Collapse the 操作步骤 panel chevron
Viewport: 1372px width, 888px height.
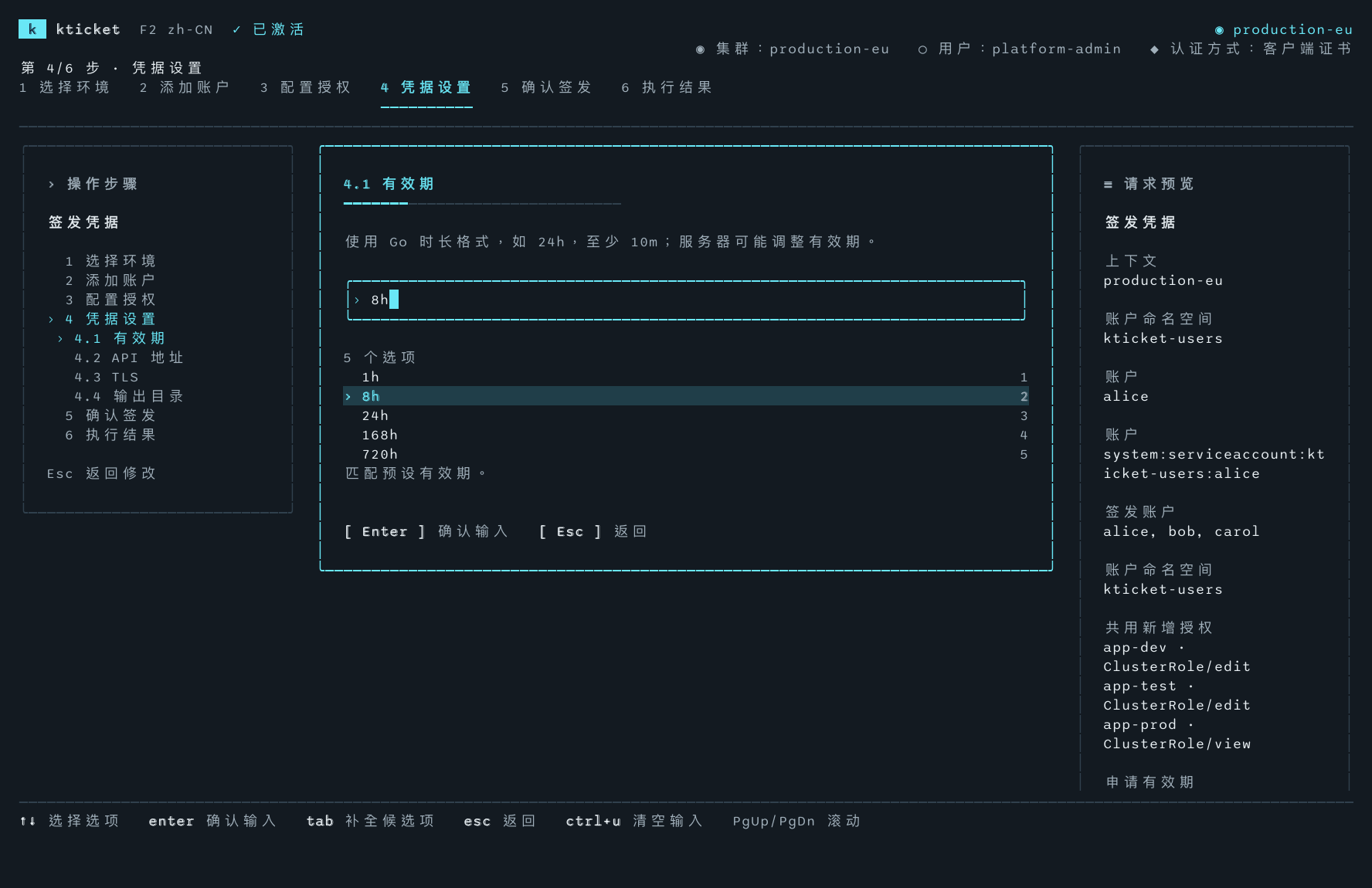click(51, 184)
